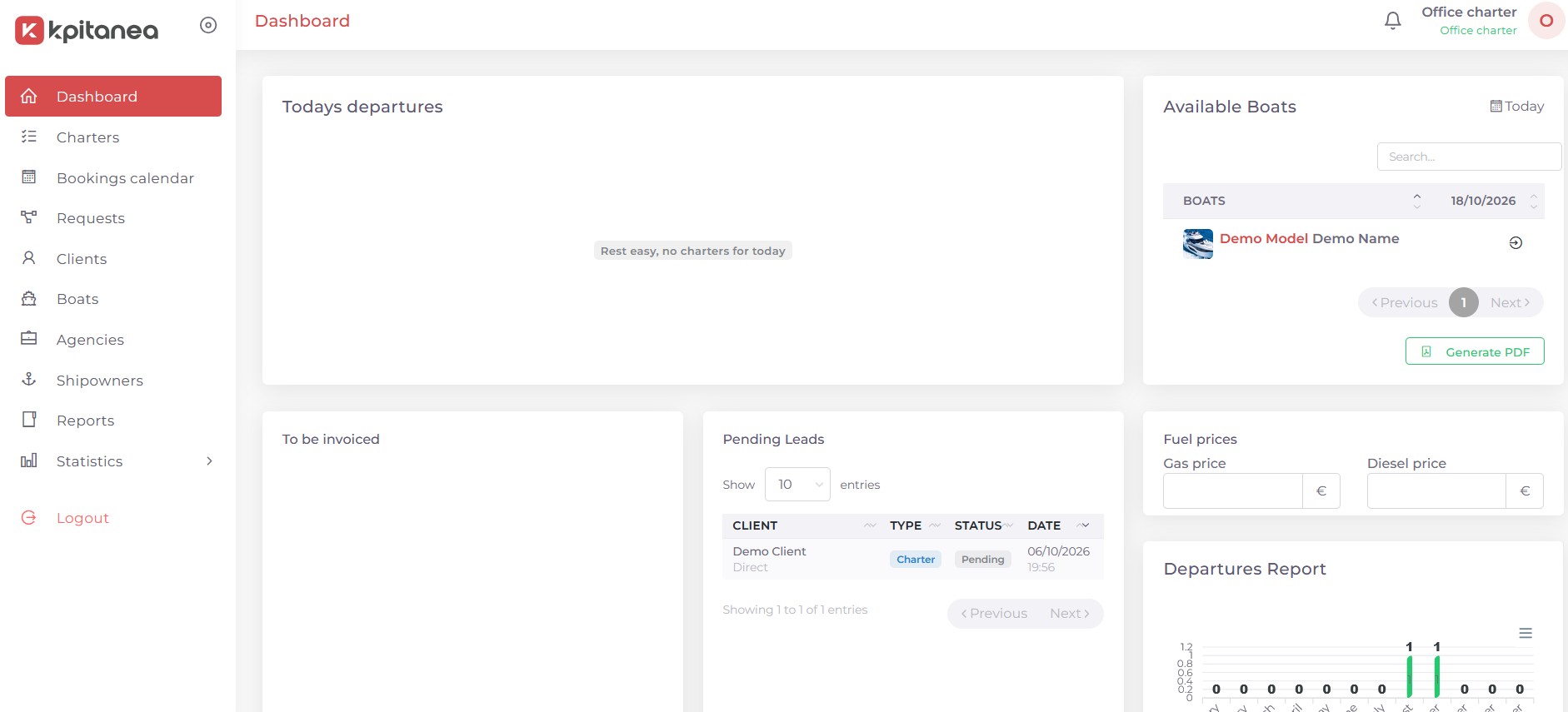The image size is (1568, 712).
Task: Click the Reports document icon
Action: pos(29,420)
